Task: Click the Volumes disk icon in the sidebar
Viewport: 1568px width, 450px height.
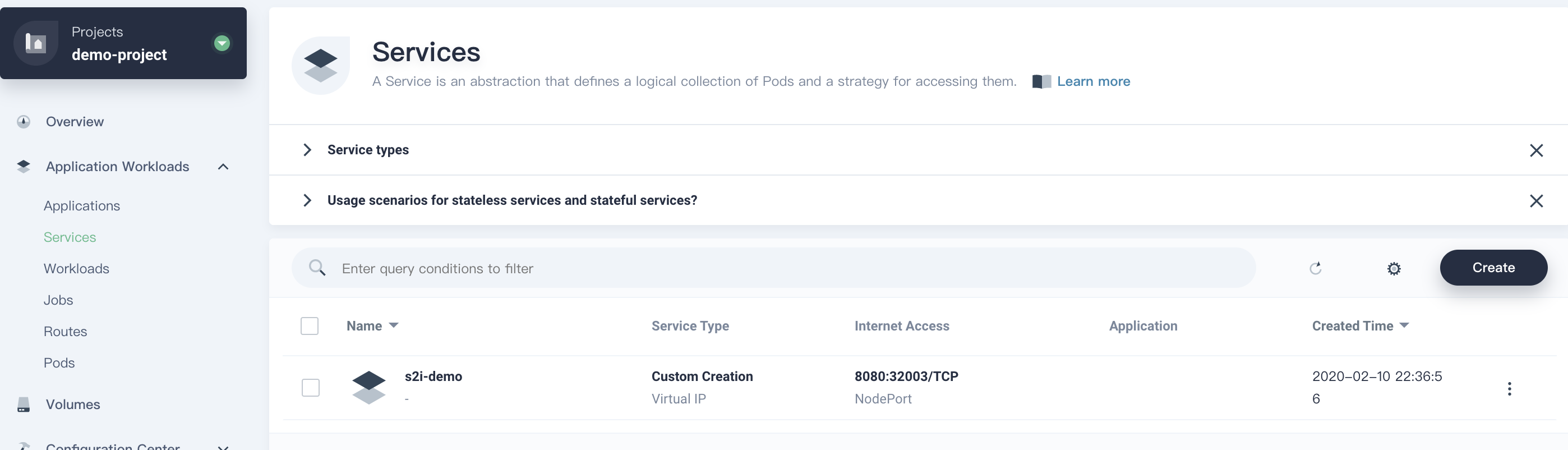Action: pyautogui.click(x=24, y=405)
